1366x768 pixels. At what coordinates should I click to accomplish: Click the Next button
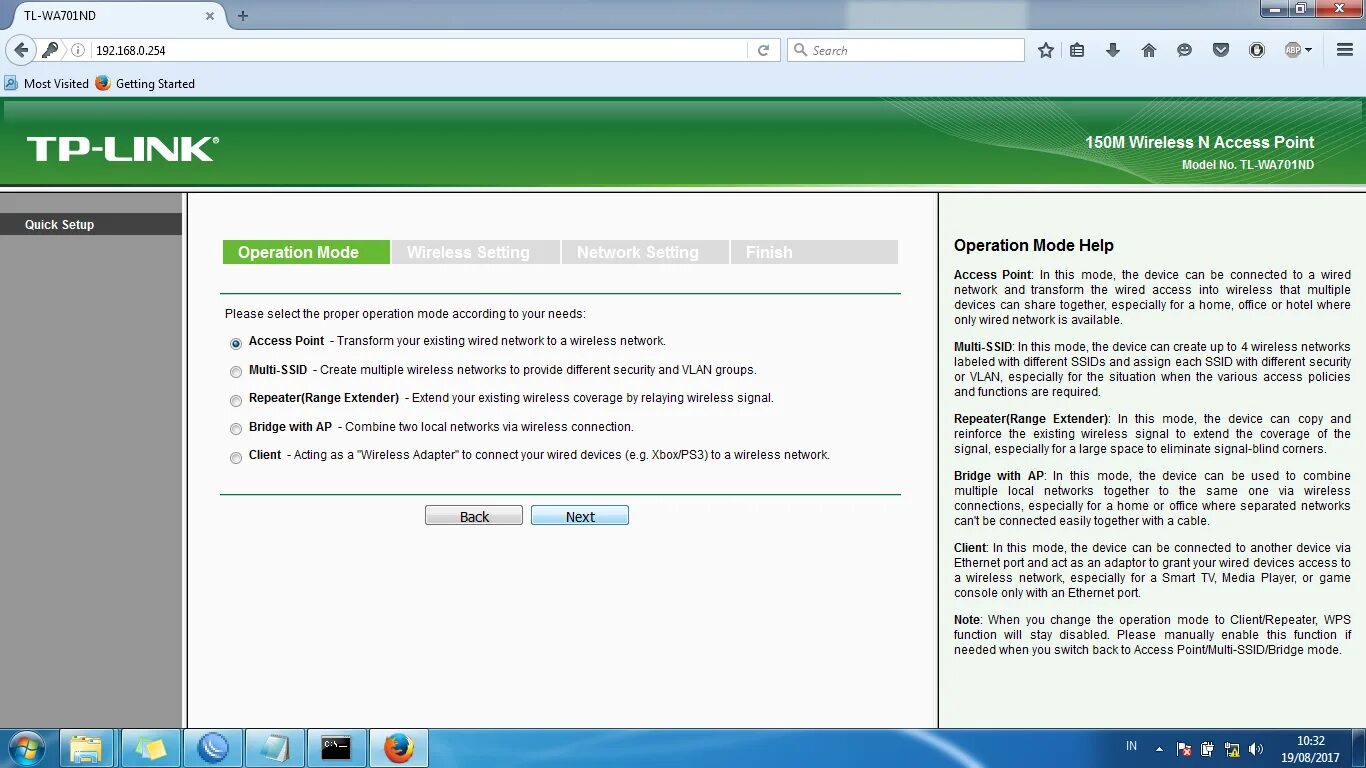pos(580,516)
